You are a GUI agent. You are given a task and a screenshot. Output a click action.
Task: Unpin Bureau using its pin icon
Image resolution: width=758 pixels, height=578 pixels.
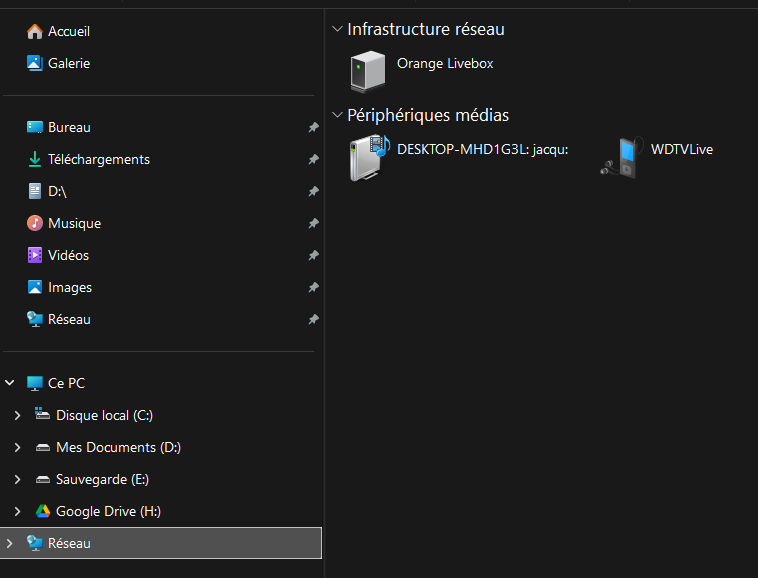pyautogui.click(x=313, y=127)
